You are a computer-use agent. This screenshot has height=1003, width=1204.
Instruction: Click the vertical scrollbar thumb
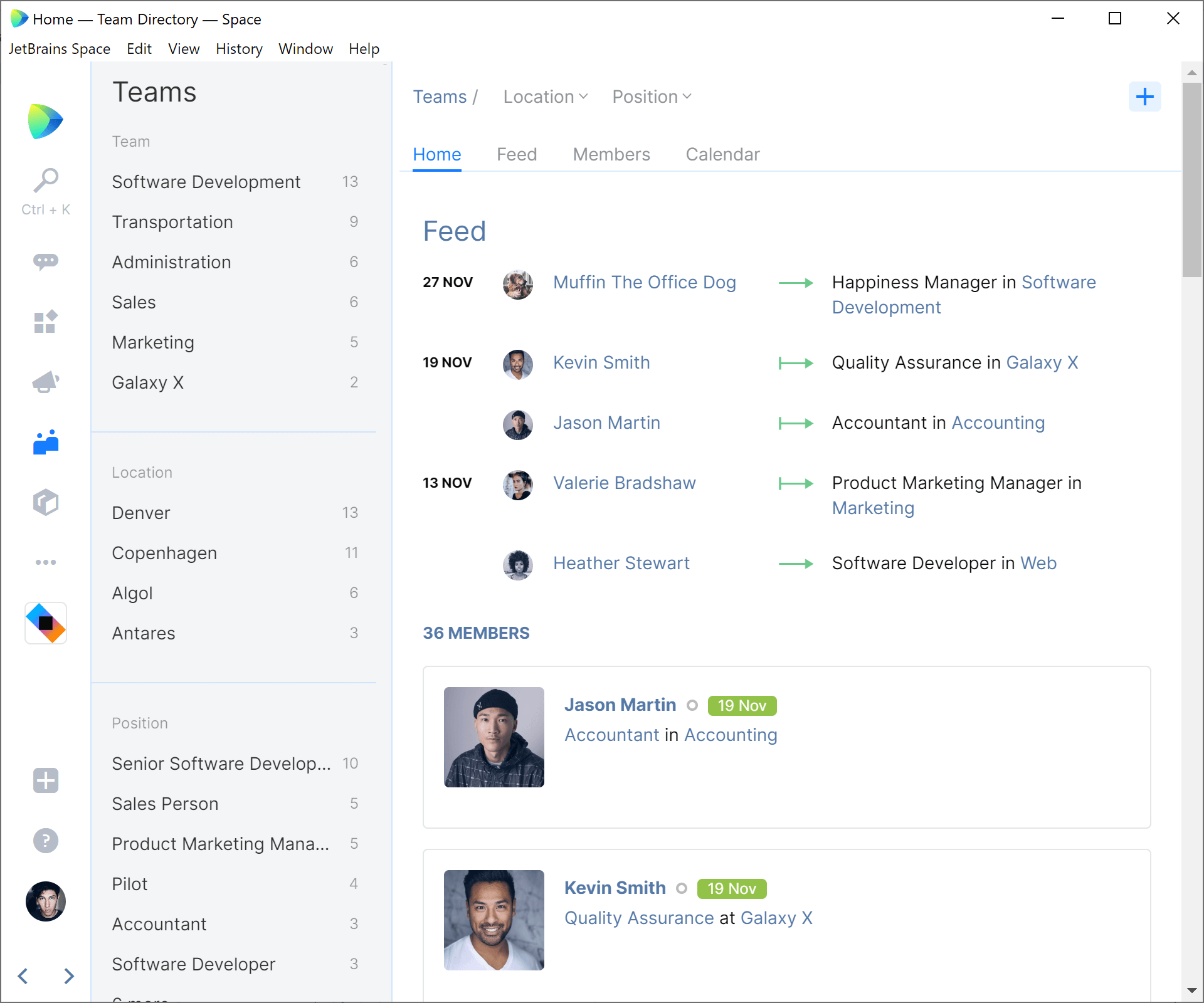tap(1192, 179)
